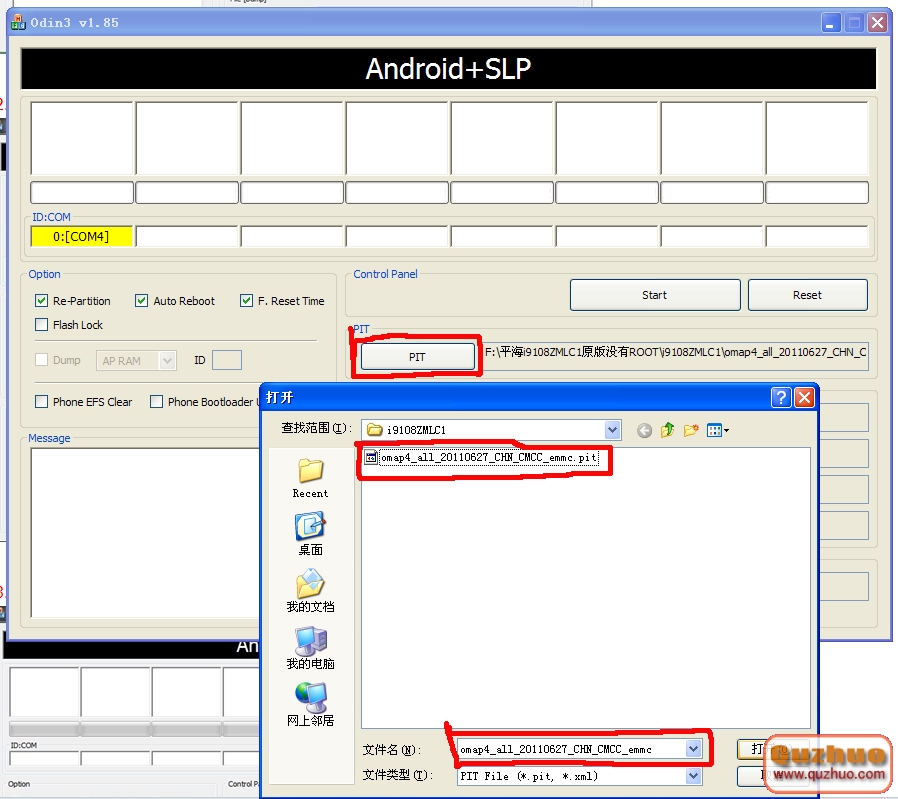Check the Dump checkbox

[x=41, y=360]
